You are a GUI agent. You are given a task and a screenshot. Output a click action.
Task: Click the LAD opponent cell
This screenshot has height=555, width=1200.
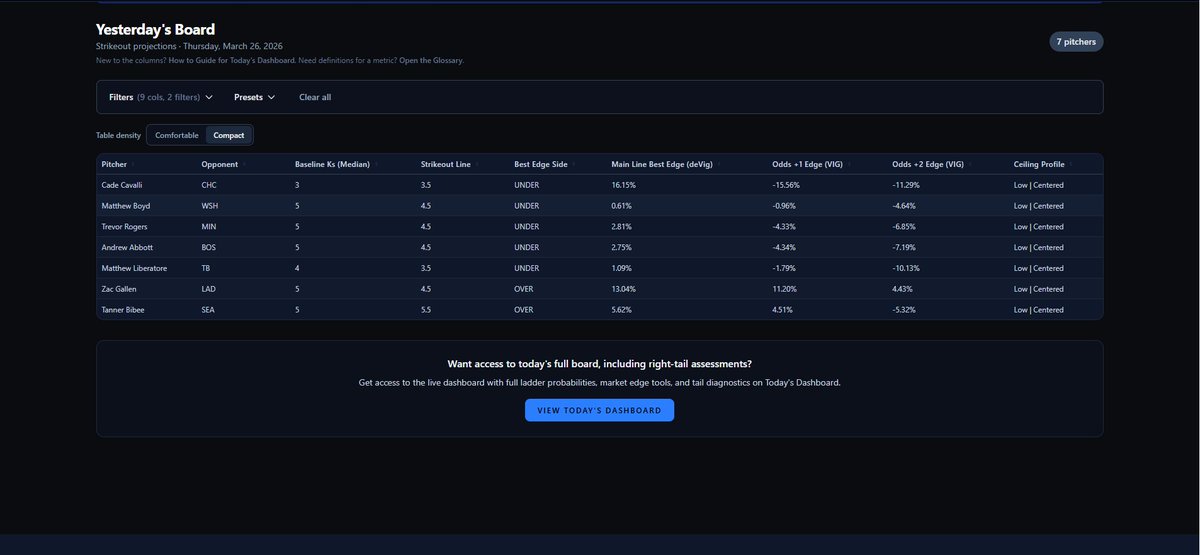tap(209, 289)
